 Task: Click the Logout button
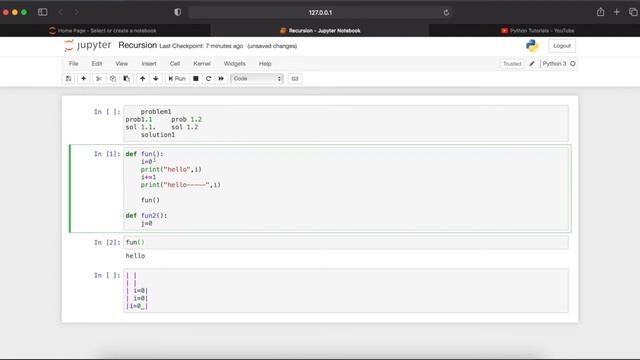(x=562, y=46)
